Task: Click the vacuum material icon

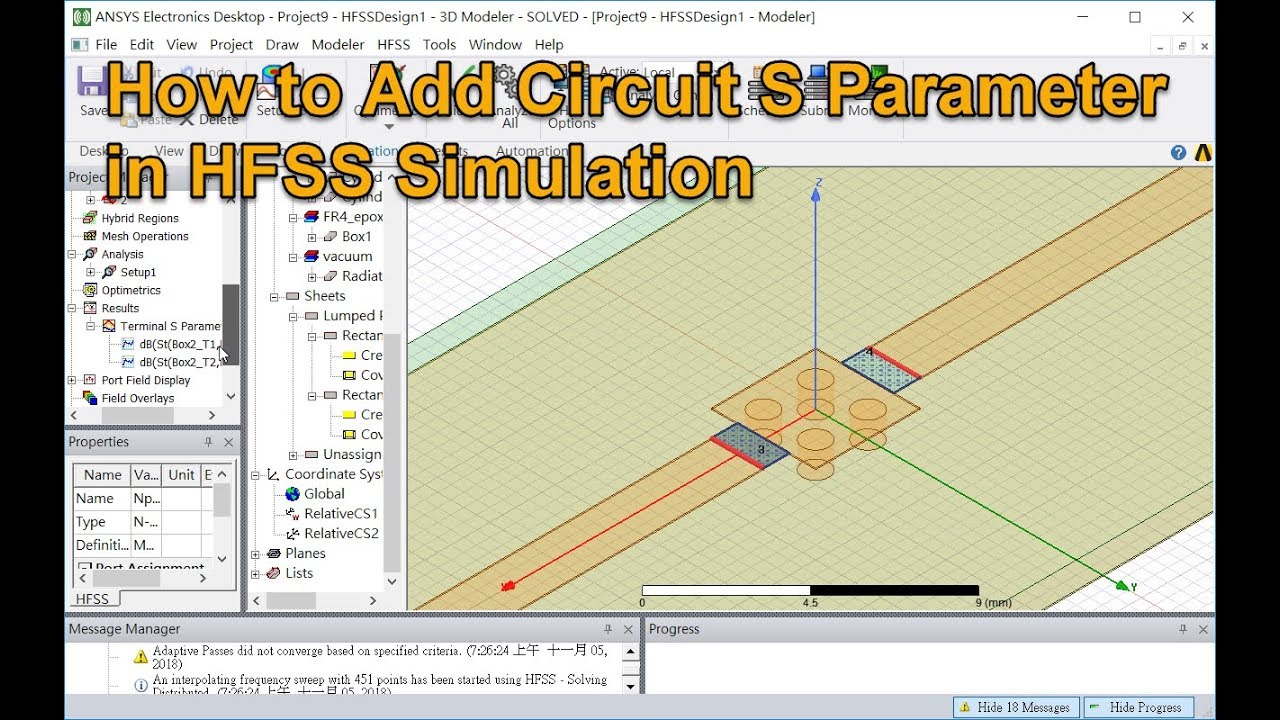Action: (x=311, y=257)
